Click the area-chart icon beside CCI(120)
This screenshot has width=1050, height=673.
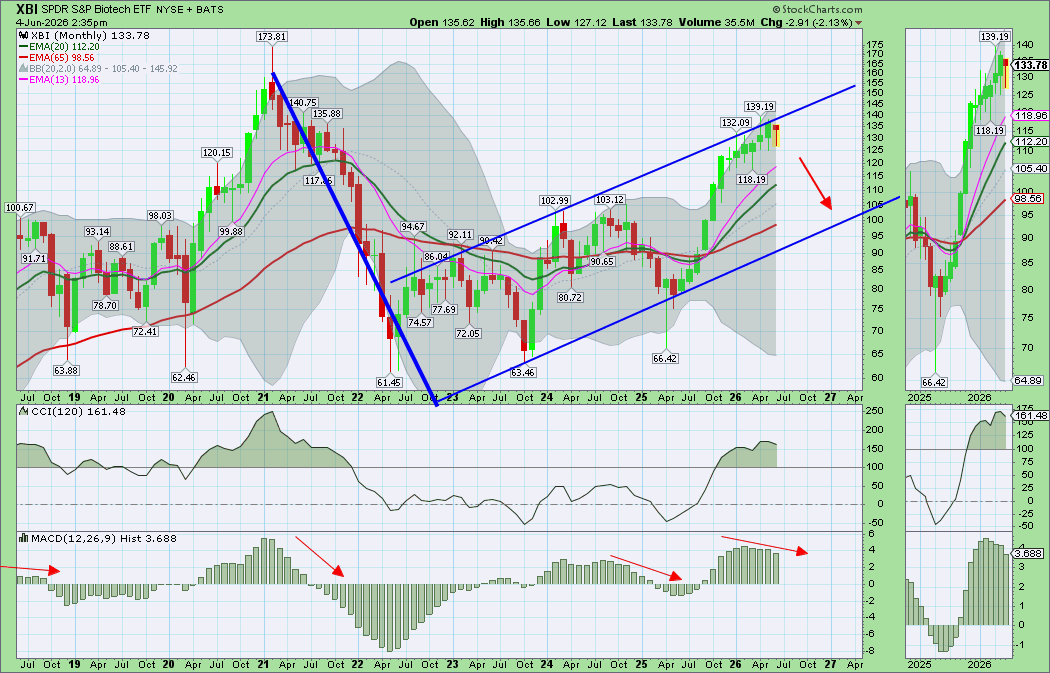tap(23, 411)
